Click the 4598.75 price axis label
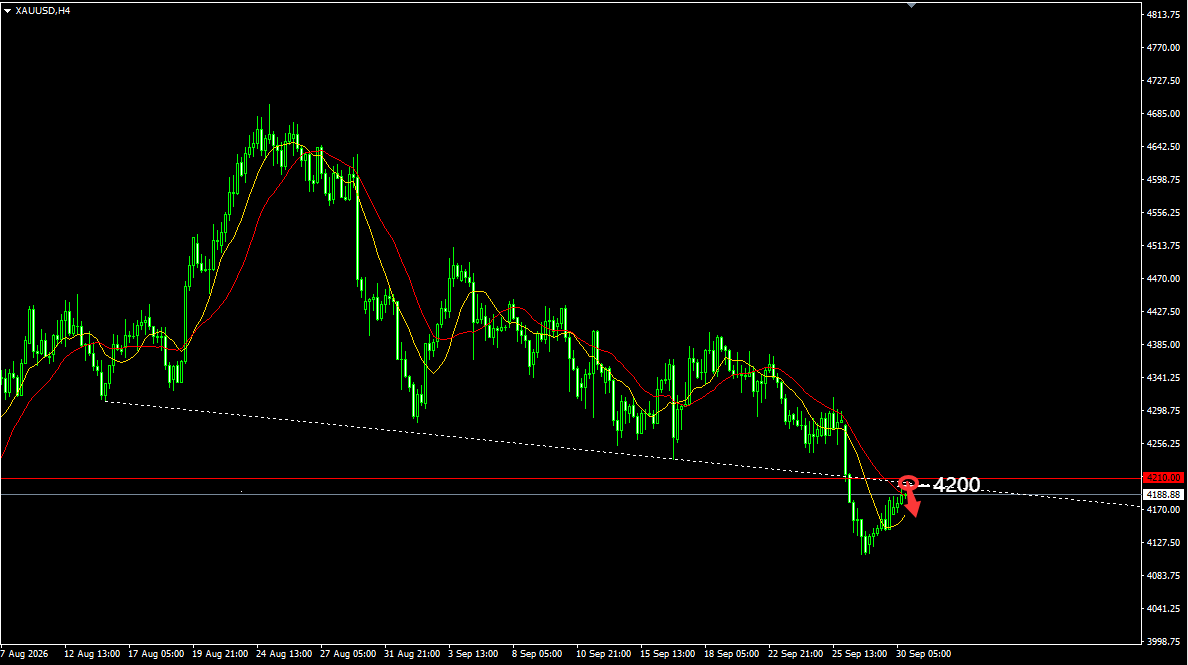Viewport: 1188px width, 665px height. [1164, 180]
